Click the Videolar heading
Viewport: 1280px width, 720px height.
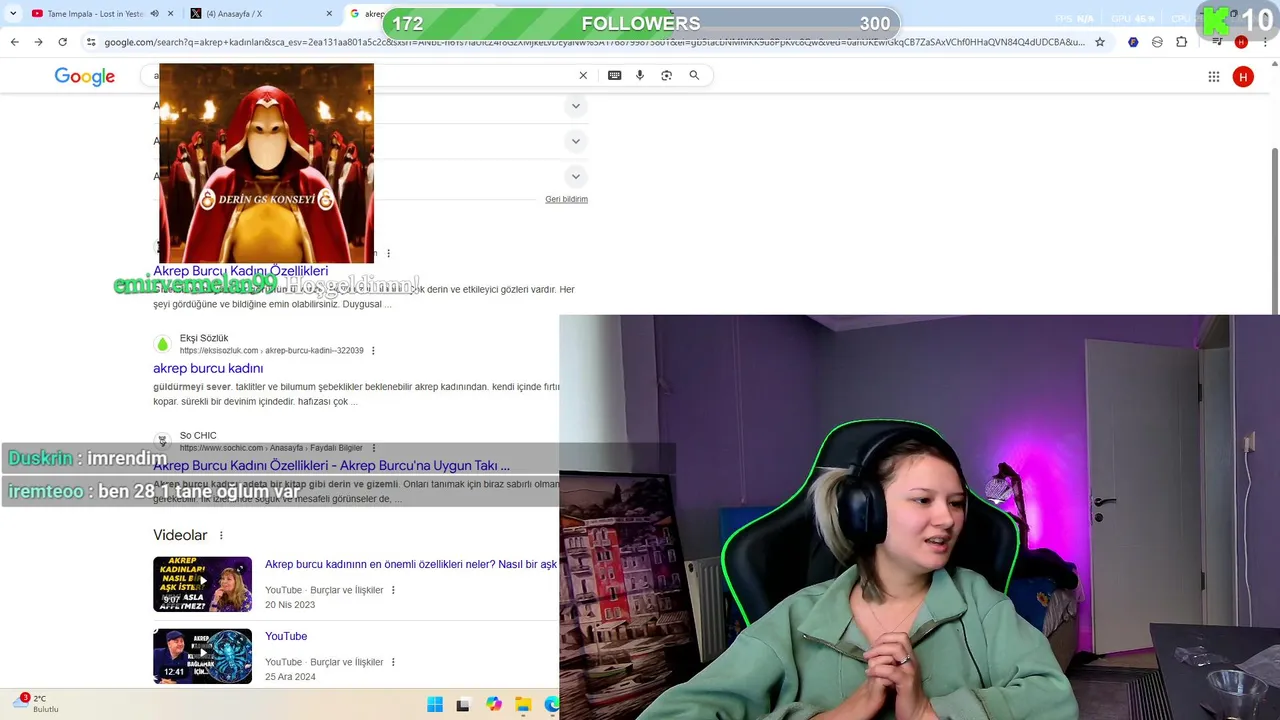click(180, 536)
